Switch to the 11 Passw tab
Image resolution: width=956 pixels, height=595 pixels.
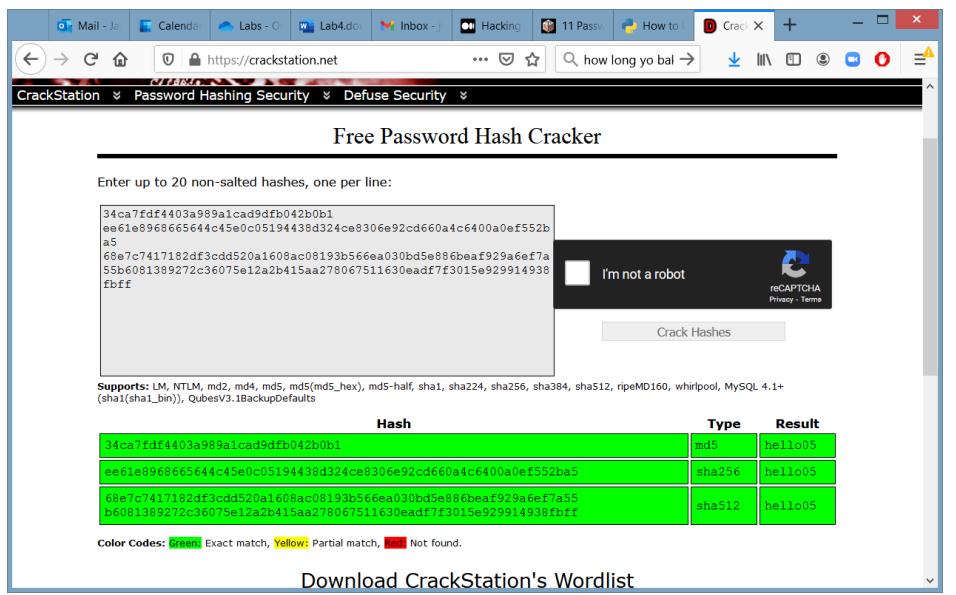tap(573, 26)
